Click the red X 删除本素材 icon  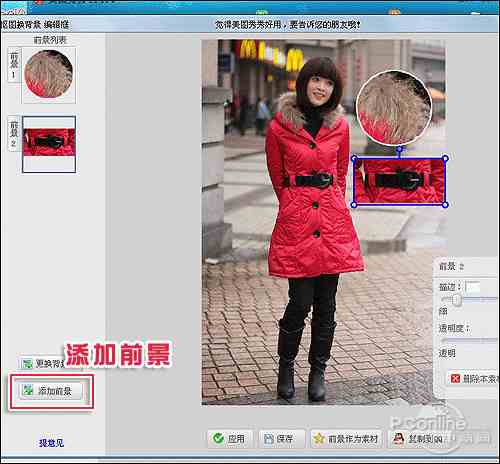455,378
